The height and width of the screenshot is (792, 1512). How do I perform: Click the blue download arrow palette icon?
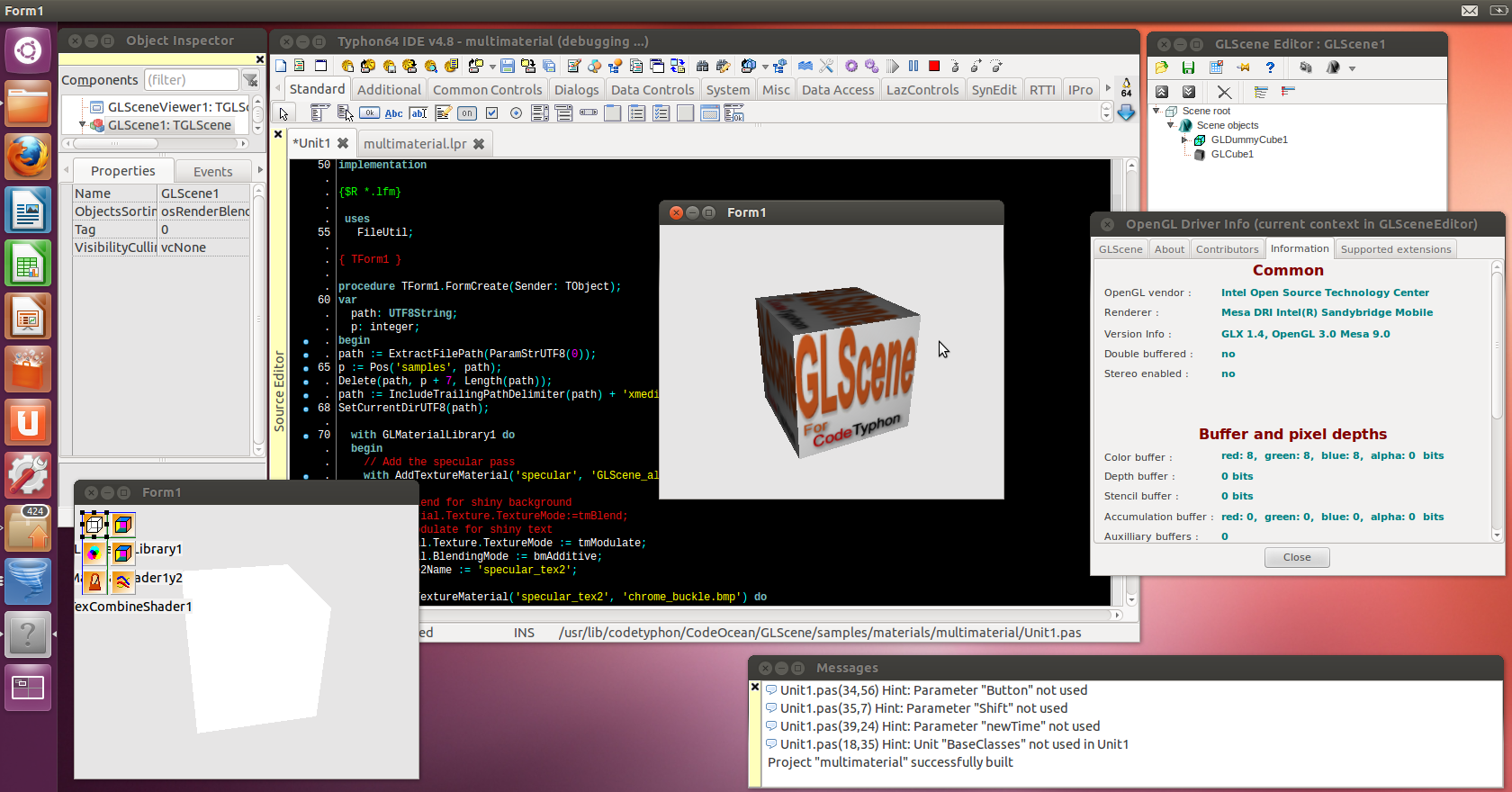[x=1126, y=112]
